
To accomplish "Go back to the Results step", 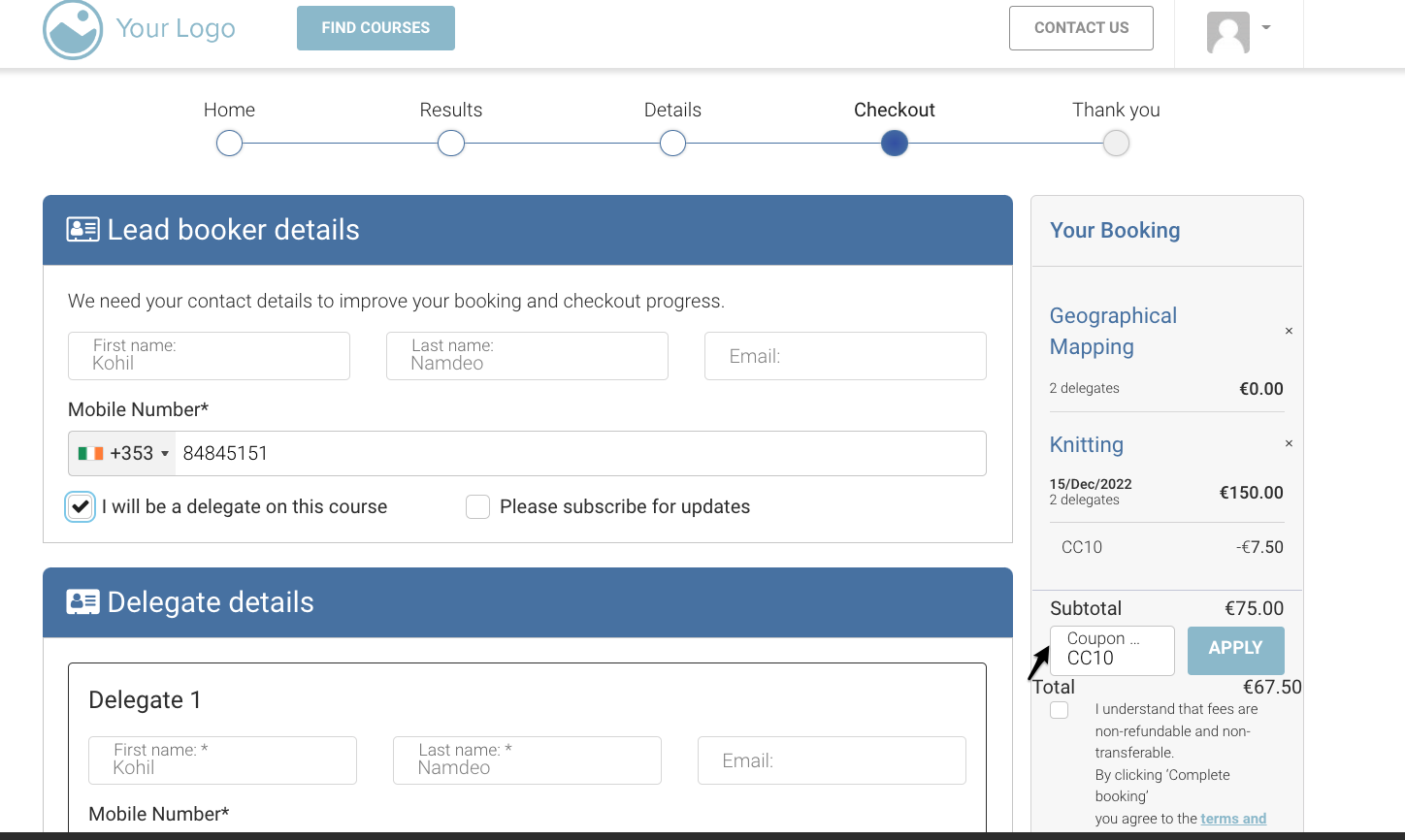I will [451, 144].
